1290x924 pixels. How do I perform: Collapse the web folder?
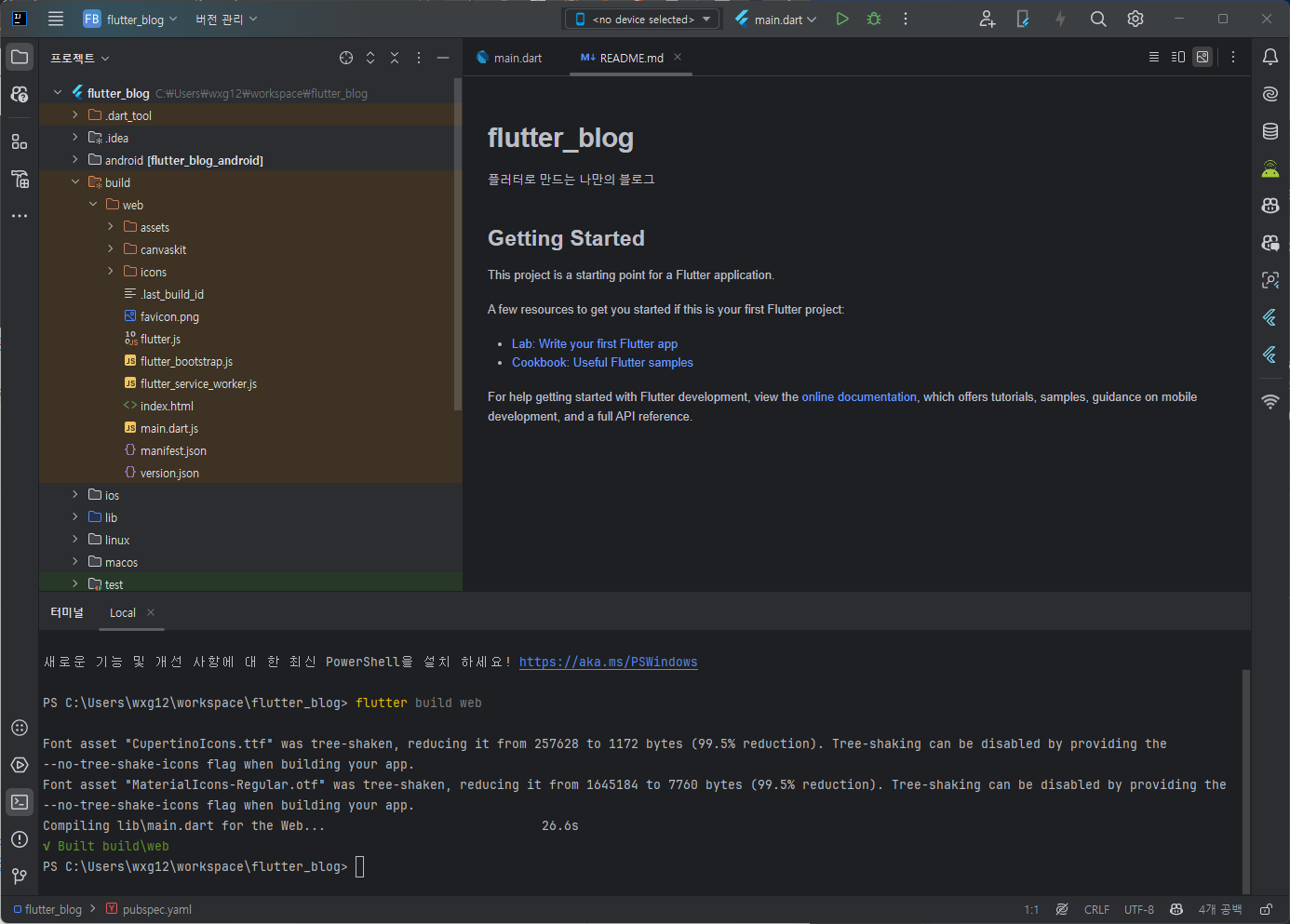point(93,205)
